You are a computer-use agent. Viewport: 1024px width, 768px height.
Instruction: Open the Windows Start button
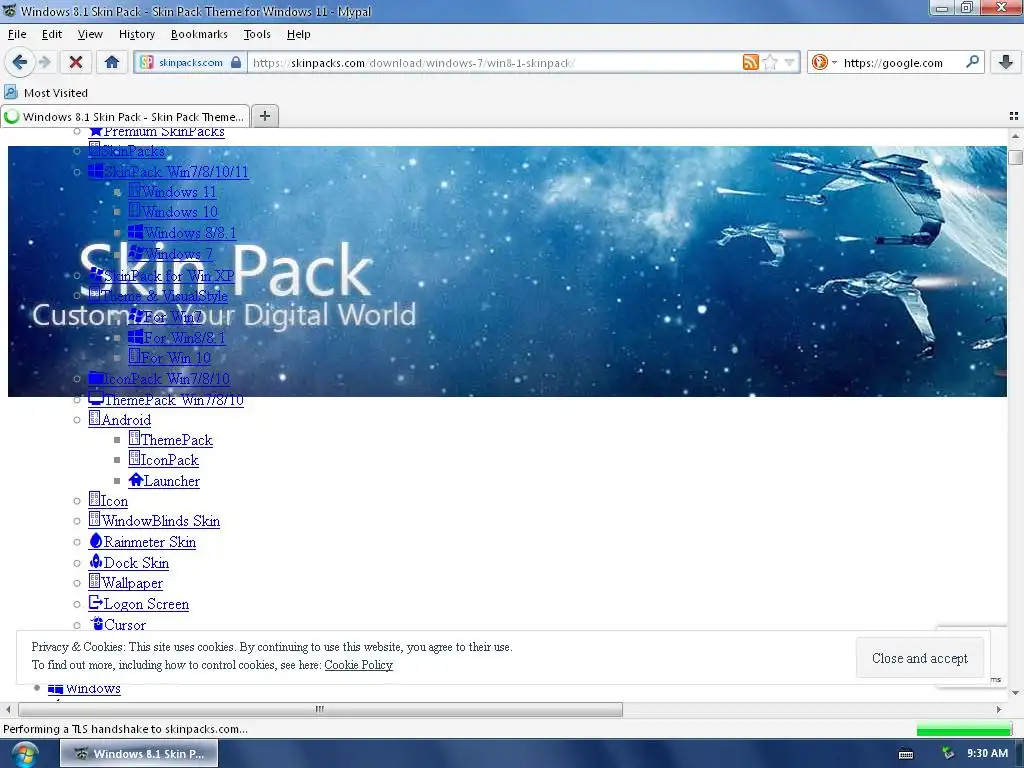[25, 754]
